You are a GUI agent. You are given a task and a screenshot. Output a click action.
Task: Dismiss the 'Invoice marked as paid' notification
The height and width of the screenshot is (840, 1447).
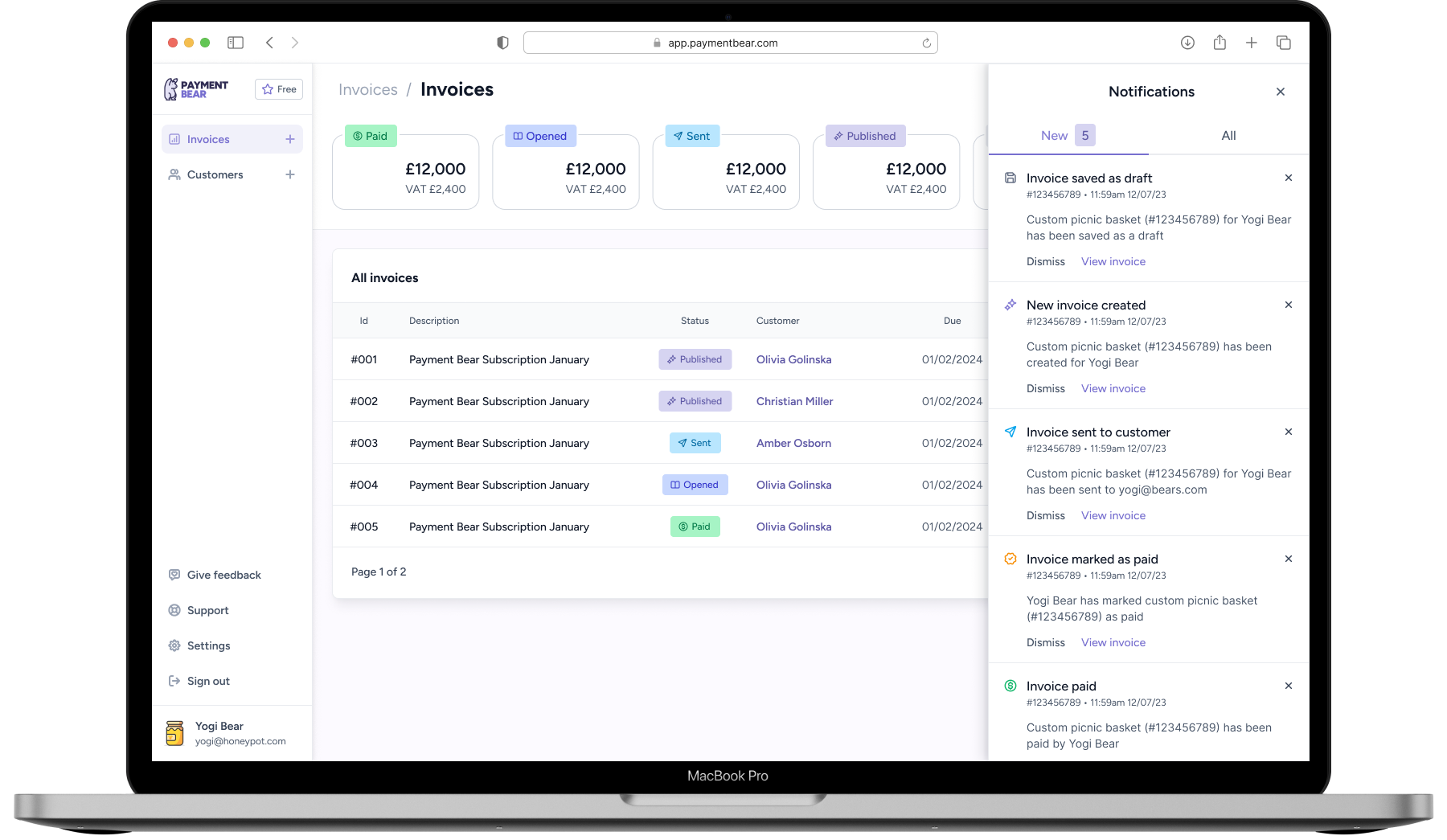[1045, 642]
